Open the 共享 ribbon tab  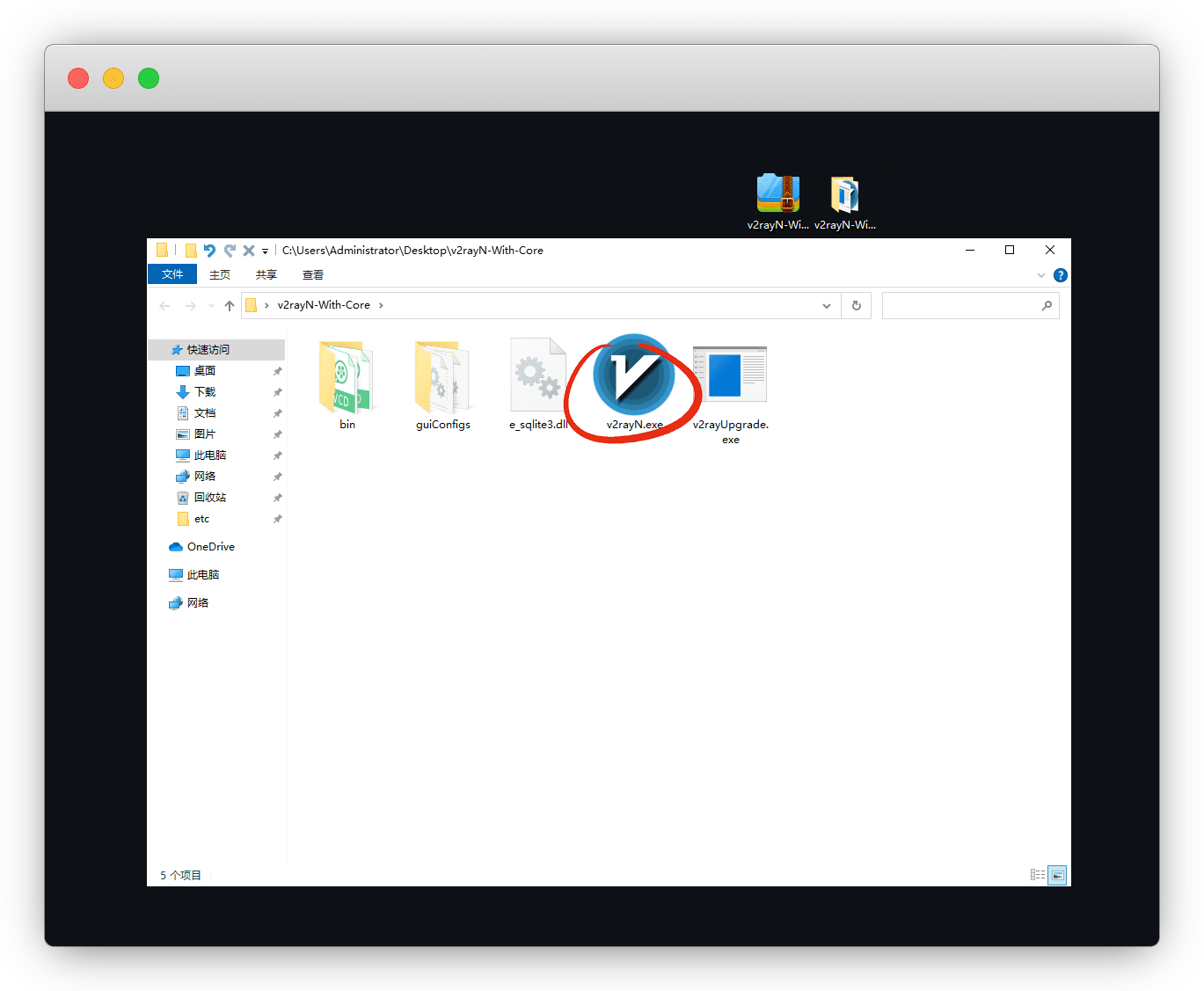tap(266, 274)
